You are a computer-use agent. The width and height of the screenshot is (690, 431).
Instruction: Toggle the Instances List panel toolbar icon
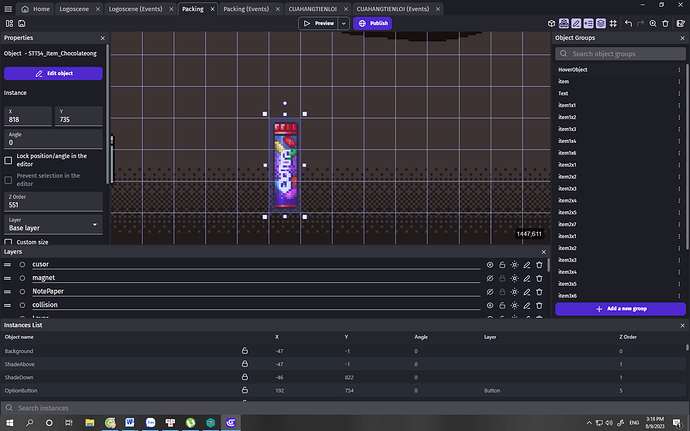588,23
